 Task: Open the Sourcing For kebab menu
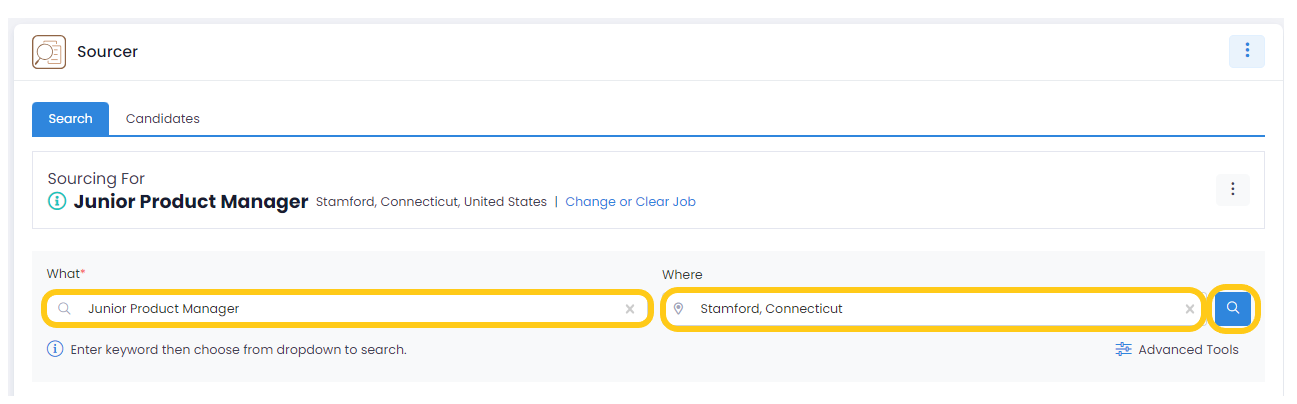(x=1233, y=189)
